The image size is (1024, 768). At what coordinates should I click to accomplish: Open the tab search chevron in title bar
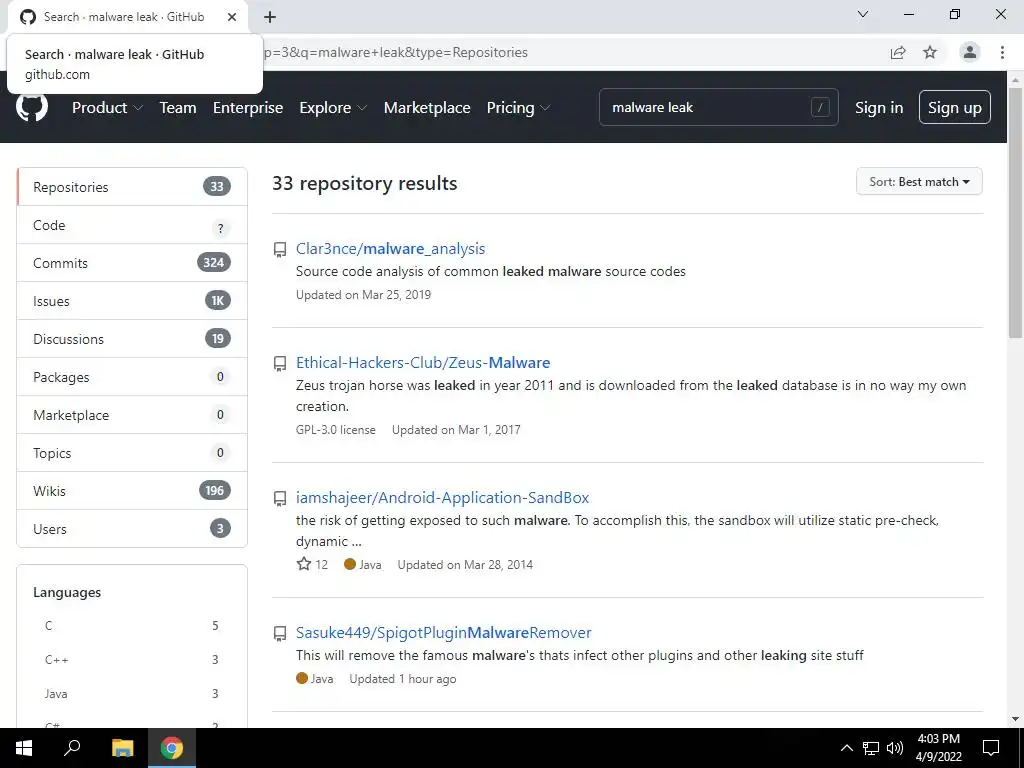[x=863, y=14]
